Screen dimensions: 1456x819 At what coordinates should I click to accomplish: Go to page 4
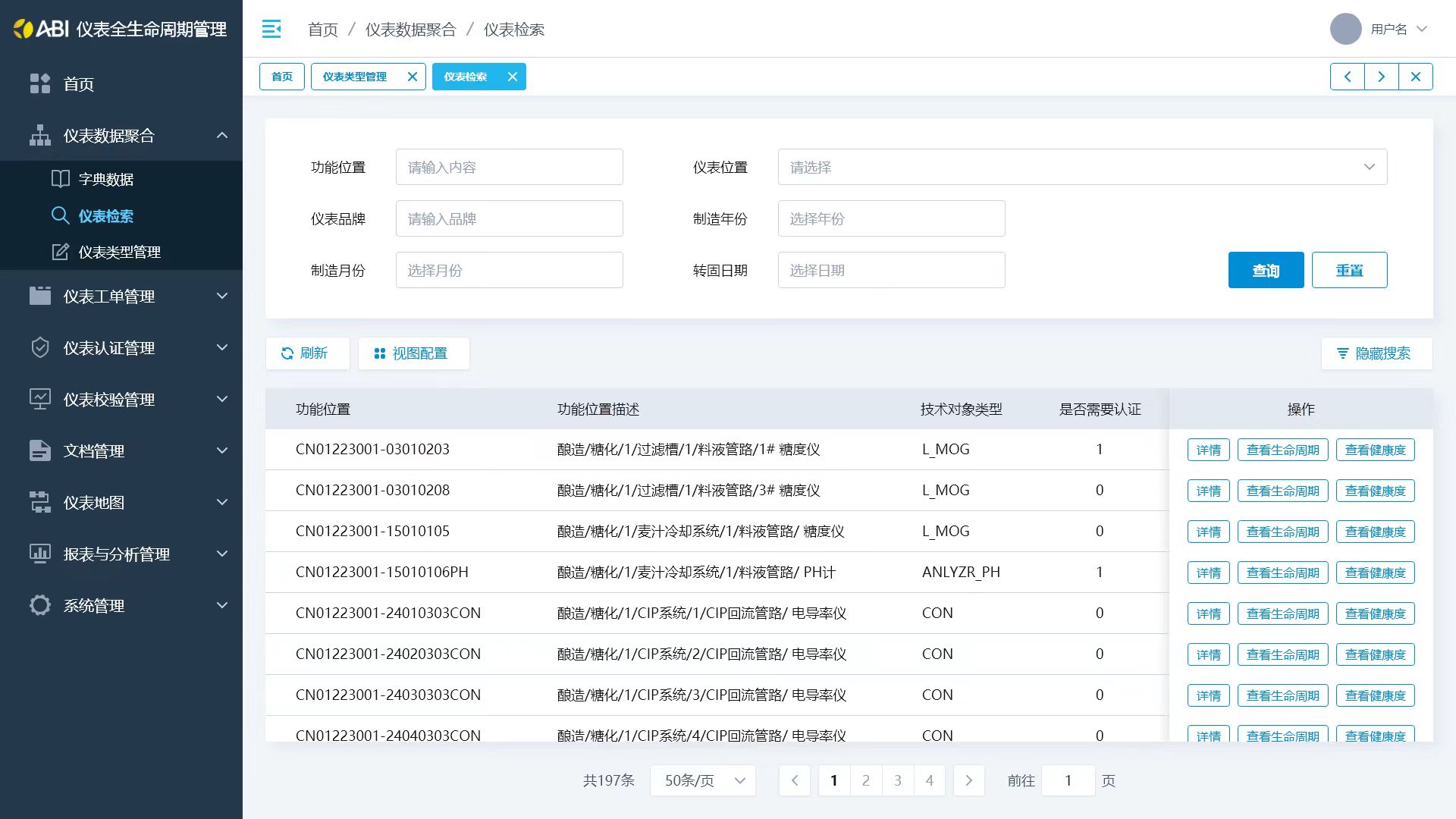pyautogui.click(x=929, y=780)
